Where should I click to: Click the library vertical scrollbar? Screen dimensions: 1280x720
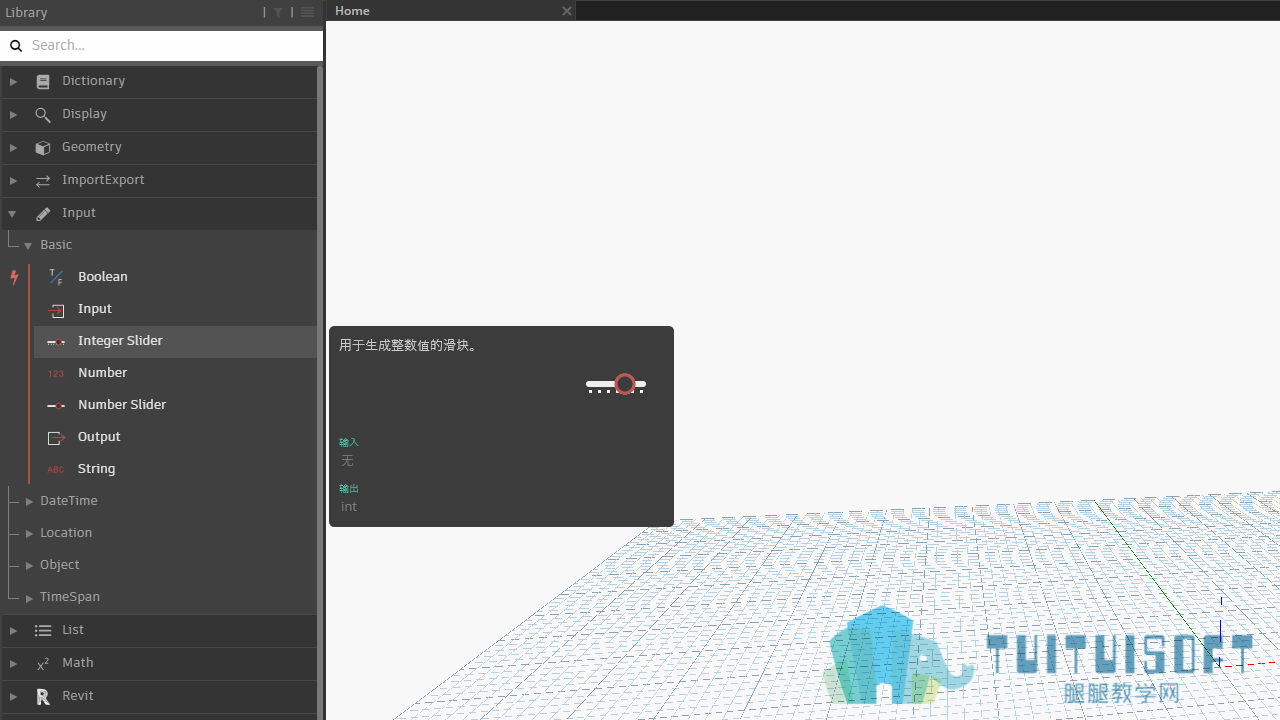tap(320, 392)
